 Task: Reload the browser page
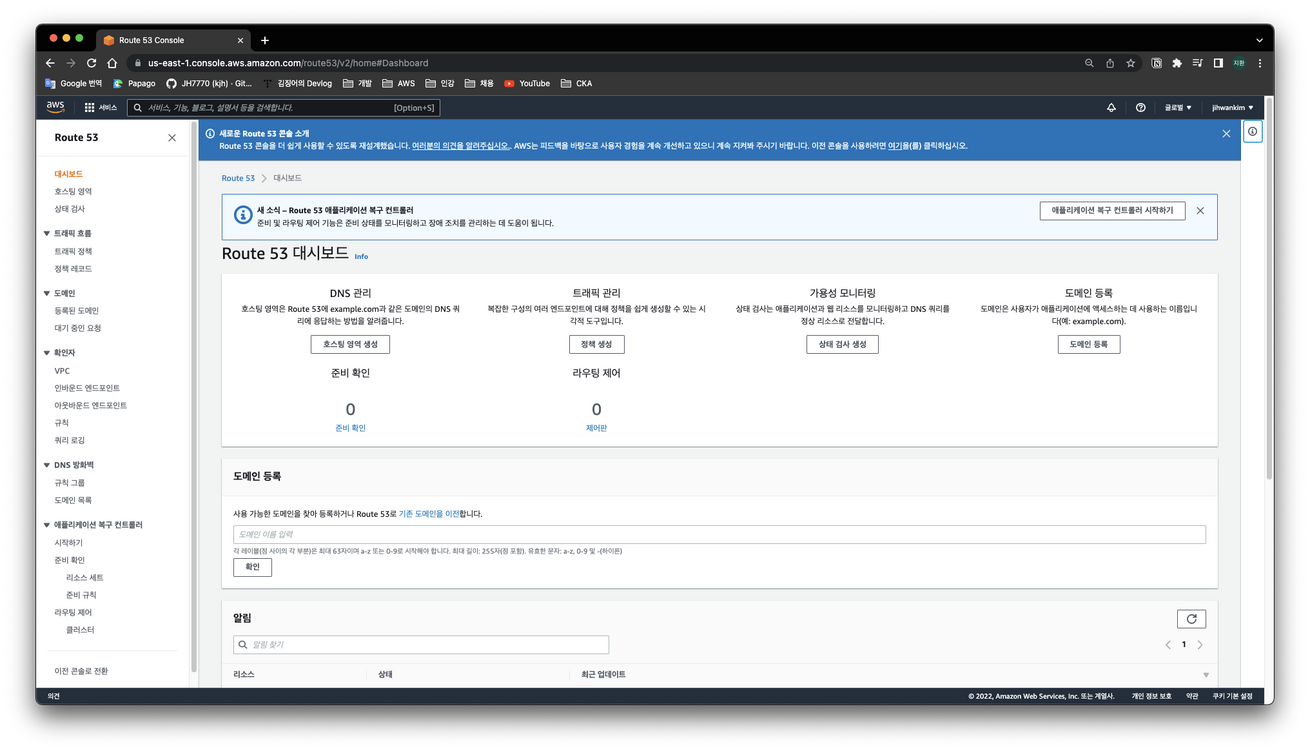point(91,63)
